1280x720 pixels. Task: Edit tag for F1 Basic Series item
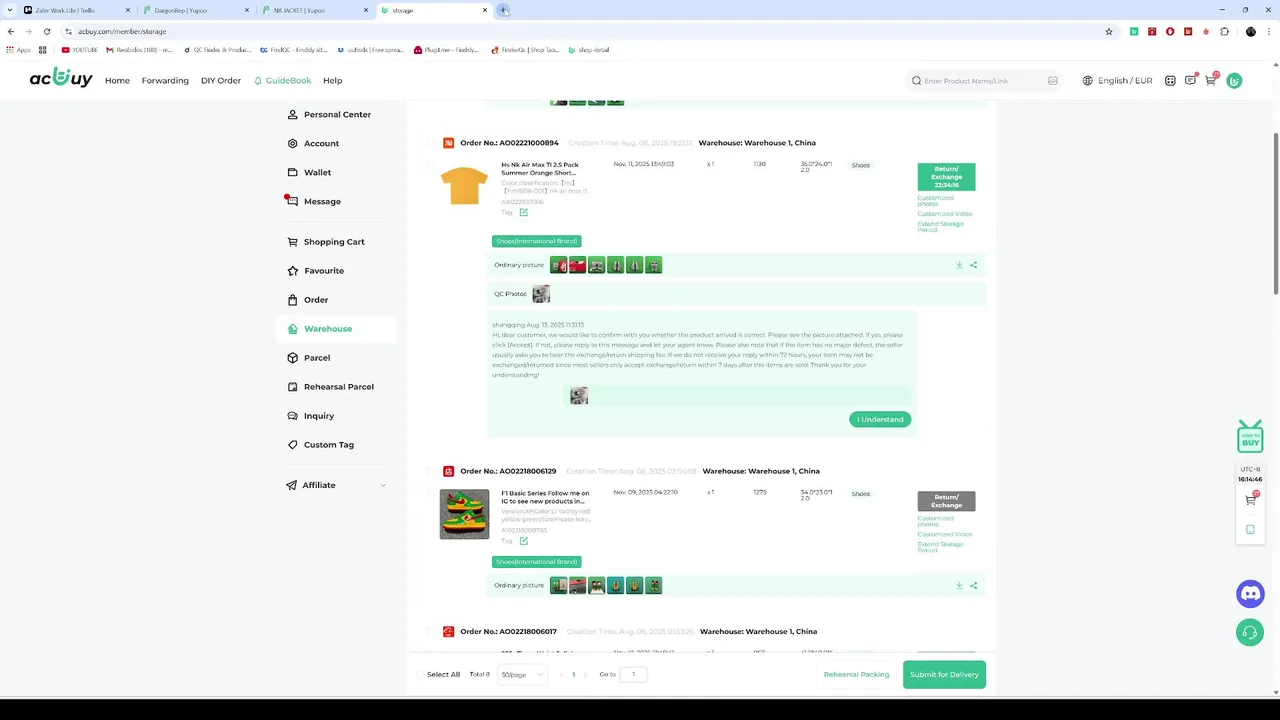click(x=523, y=541)
